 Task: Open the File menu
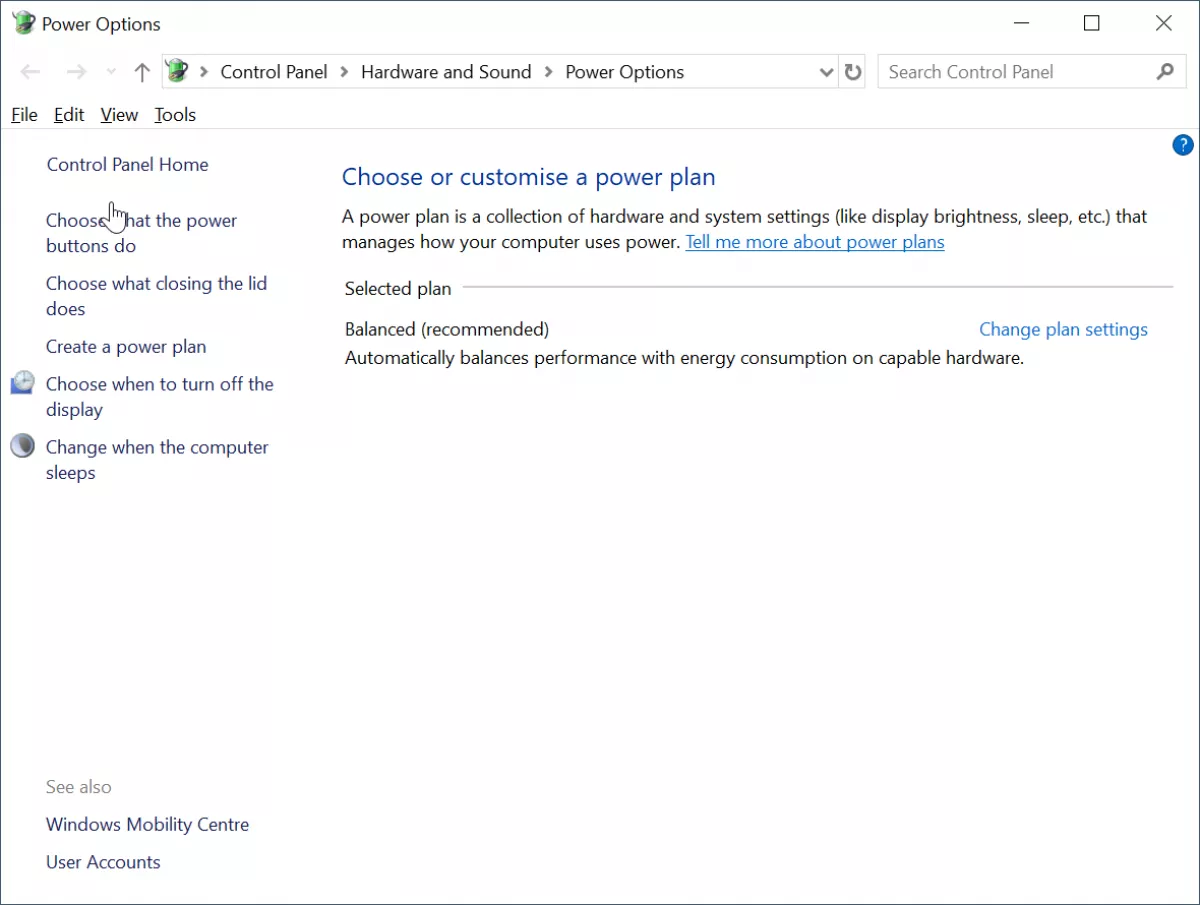click(x=24, y=115)
